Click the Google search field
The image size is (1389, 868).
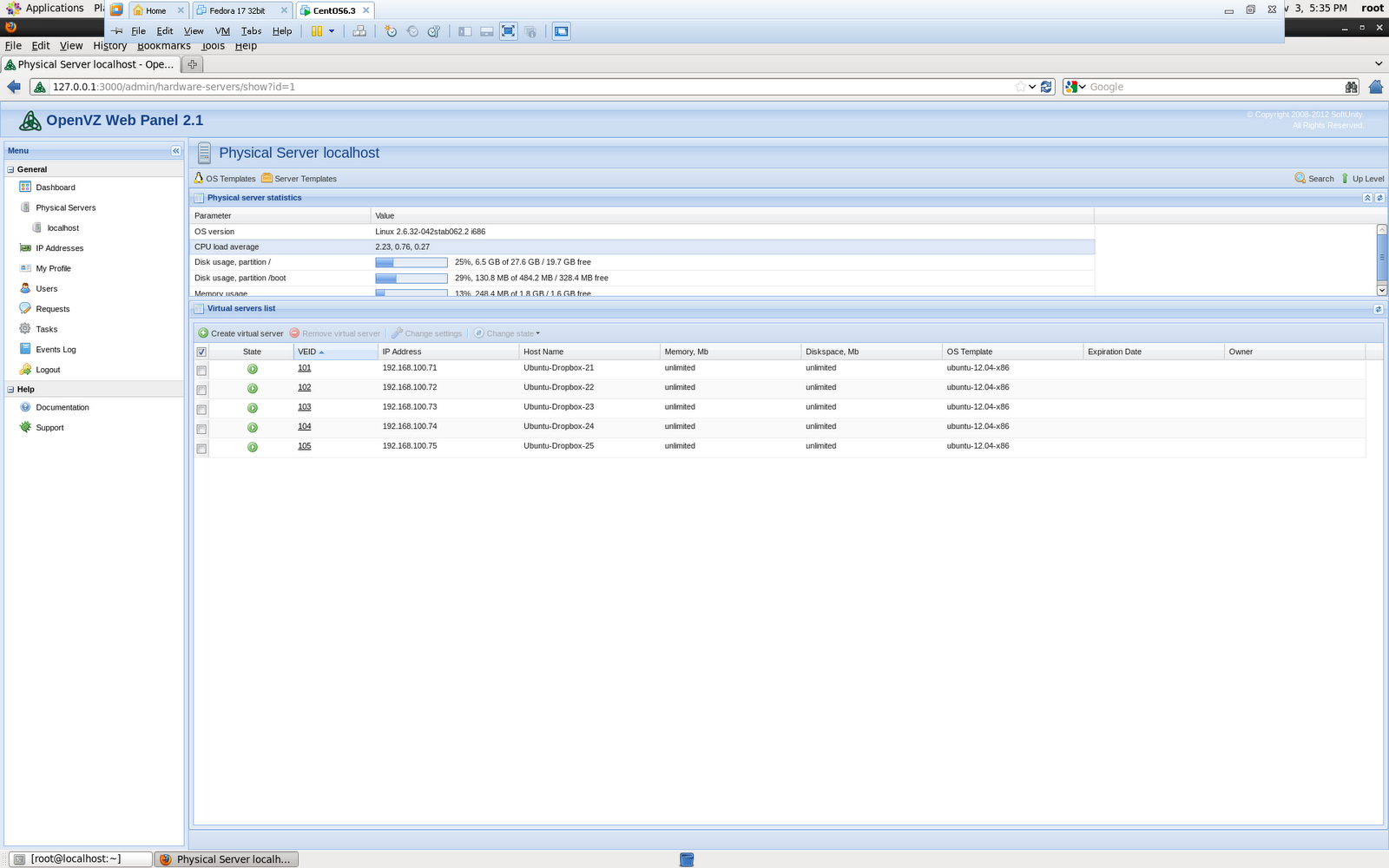click(x=1215, y=87)
